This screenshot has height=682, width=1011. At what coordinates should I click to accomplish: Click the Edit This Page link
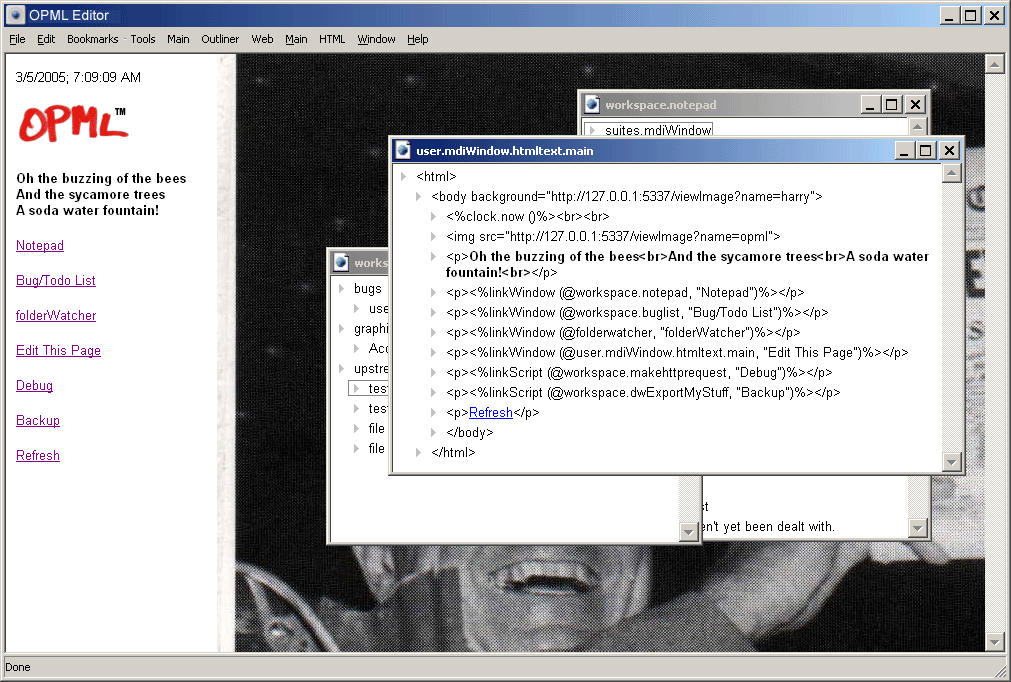(x=58, y=351)
